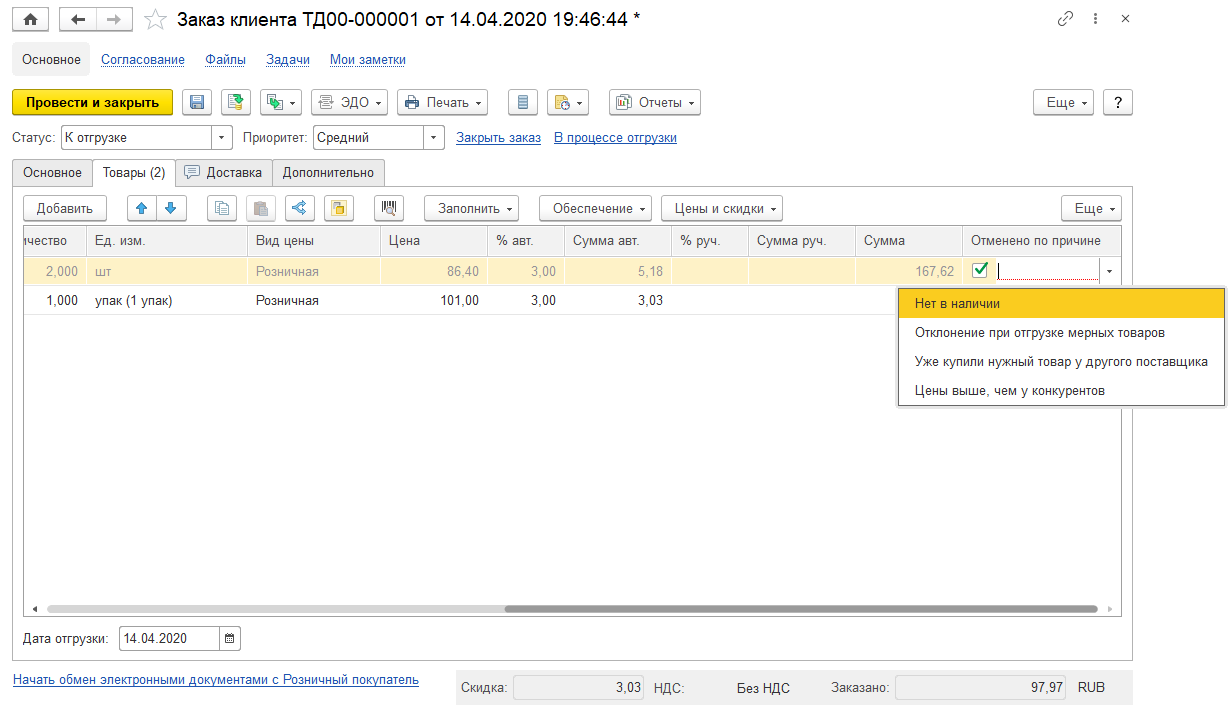Screen dimensions: 1228x717
Task: Open help with the question mark button
Action: coord(1117,102)
